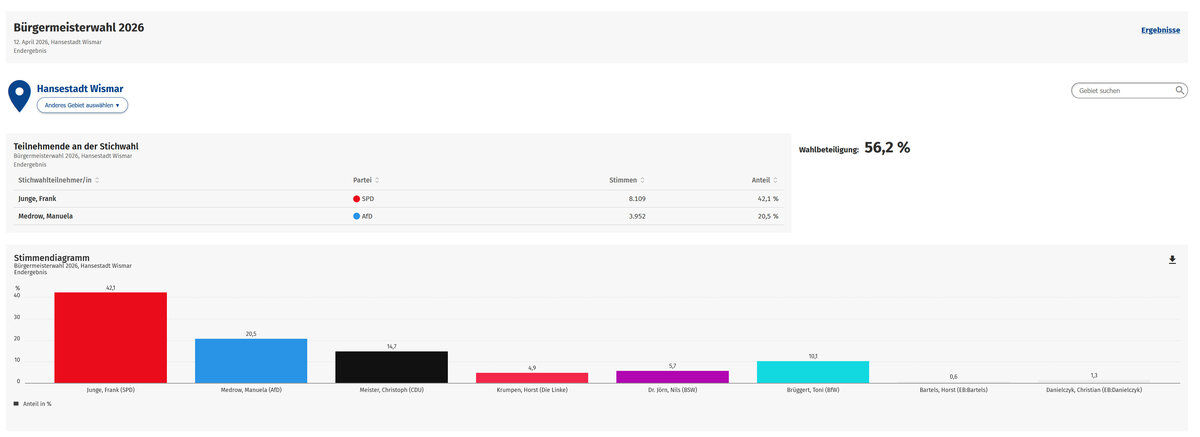Open the Ergebnisse link
The width and height of the screenshot is (1200, 437).
[x=1160, y=30]
